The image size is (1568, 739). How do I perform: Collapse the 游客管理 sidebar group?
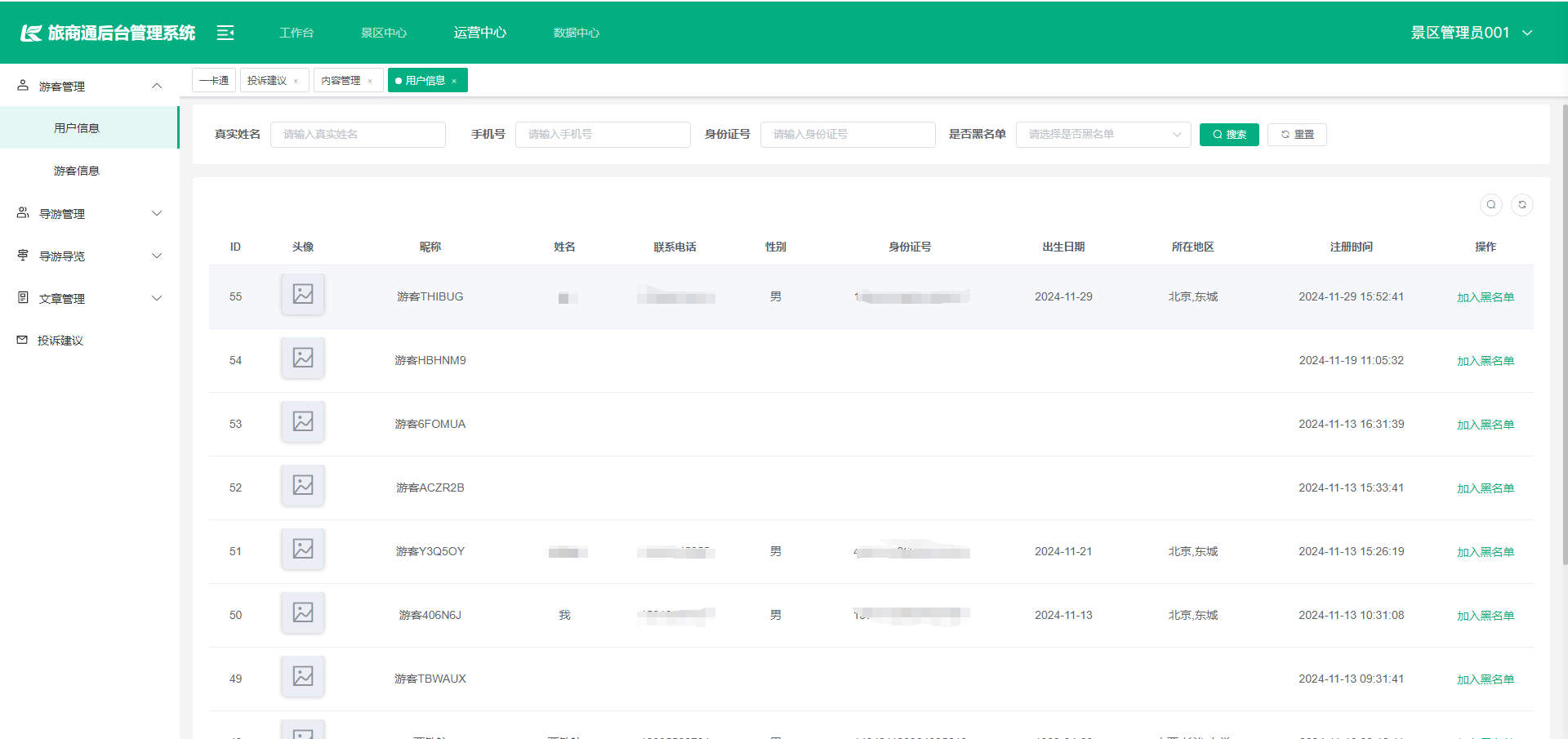pos(90,86)
